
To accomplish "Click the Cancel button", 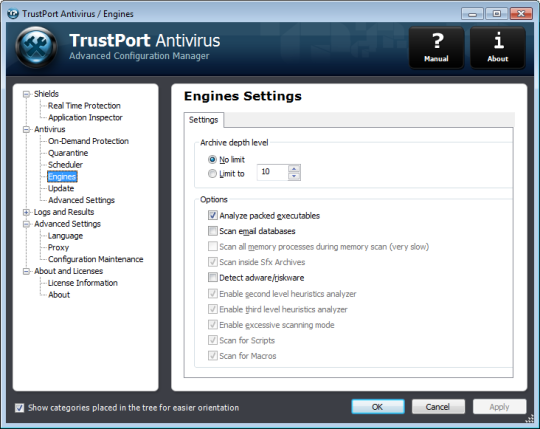I will tap(438, 407).
